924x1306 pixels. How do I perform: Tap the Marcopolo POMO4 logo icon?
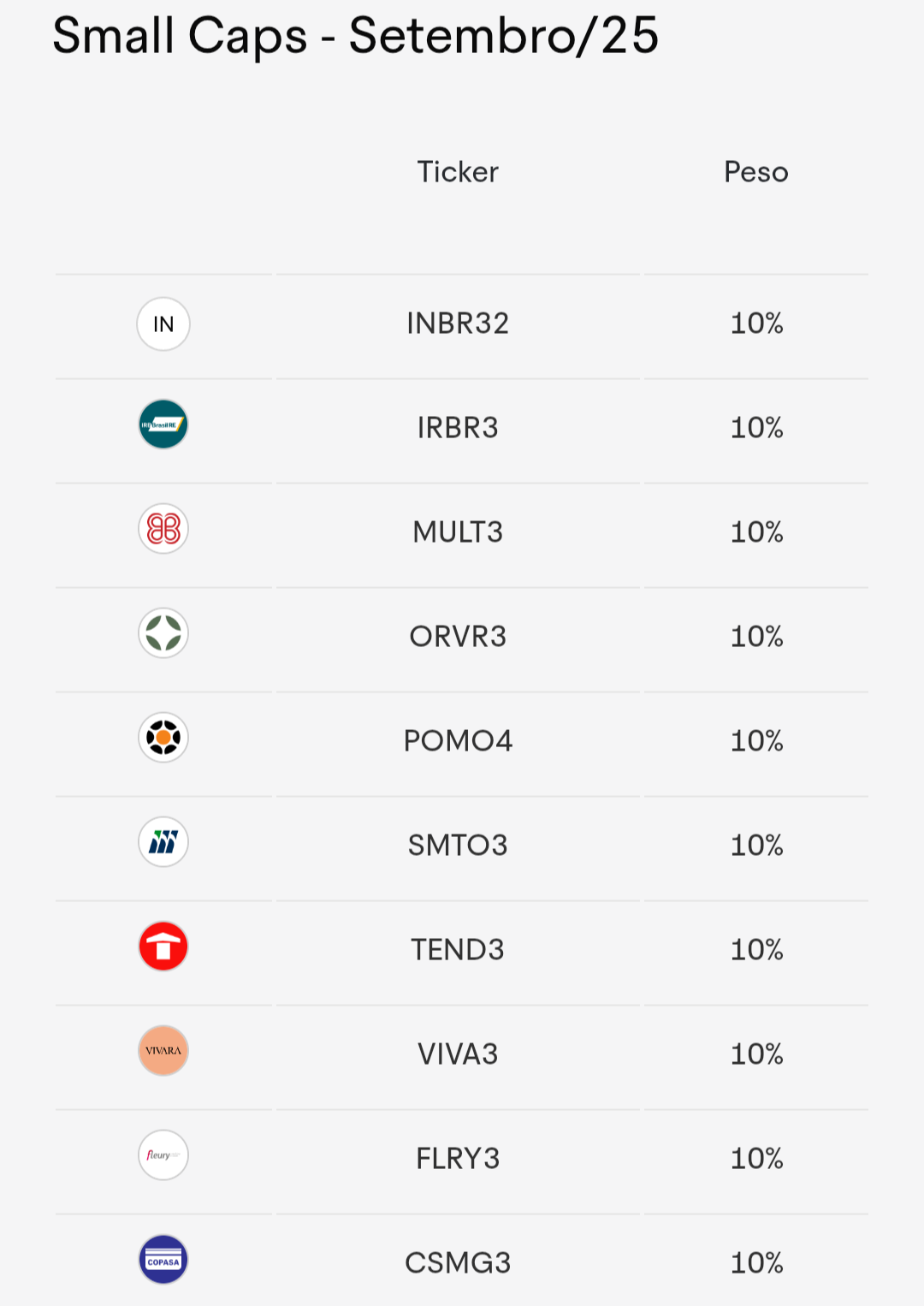(163, 738)
